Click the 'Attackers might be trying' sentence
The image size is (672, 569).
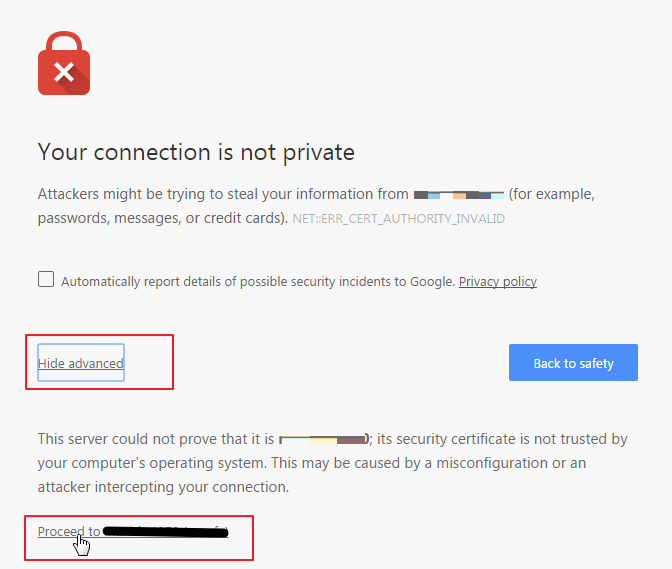(223, 195)
